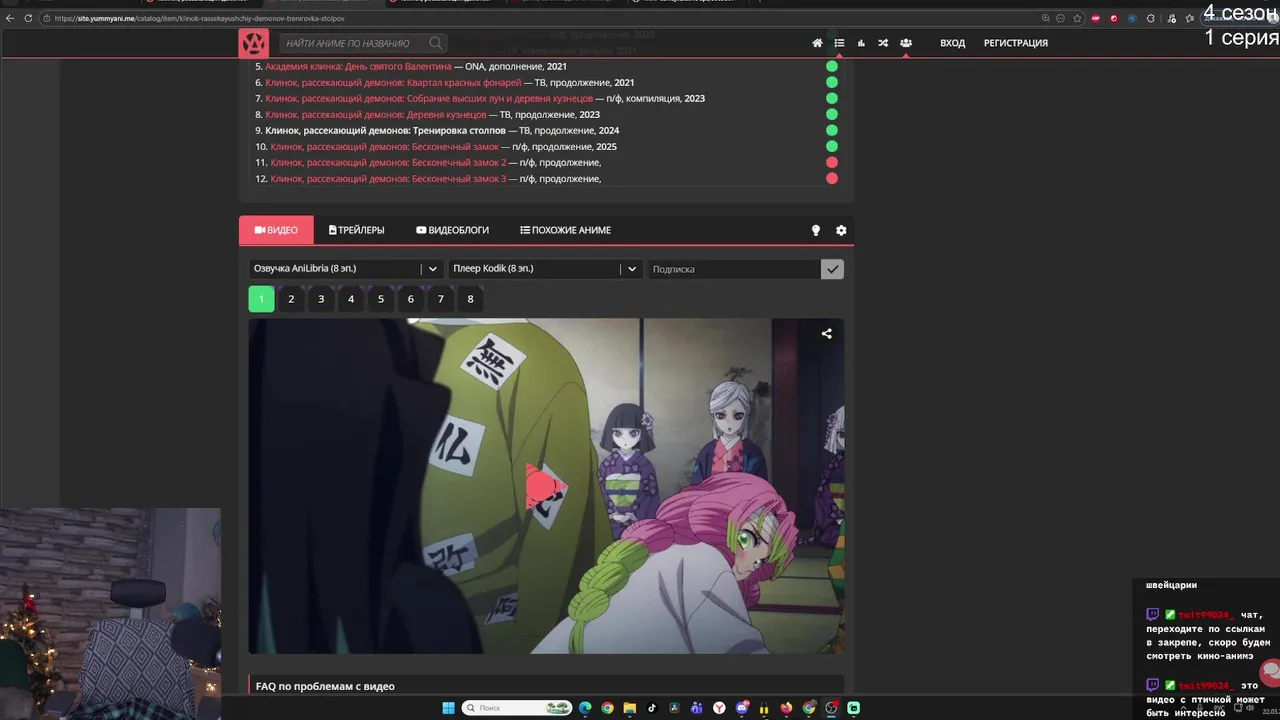Switch to the Трейлеры tab
Image resolution: width=1280 pixels, height=720 pixels.
356,230
